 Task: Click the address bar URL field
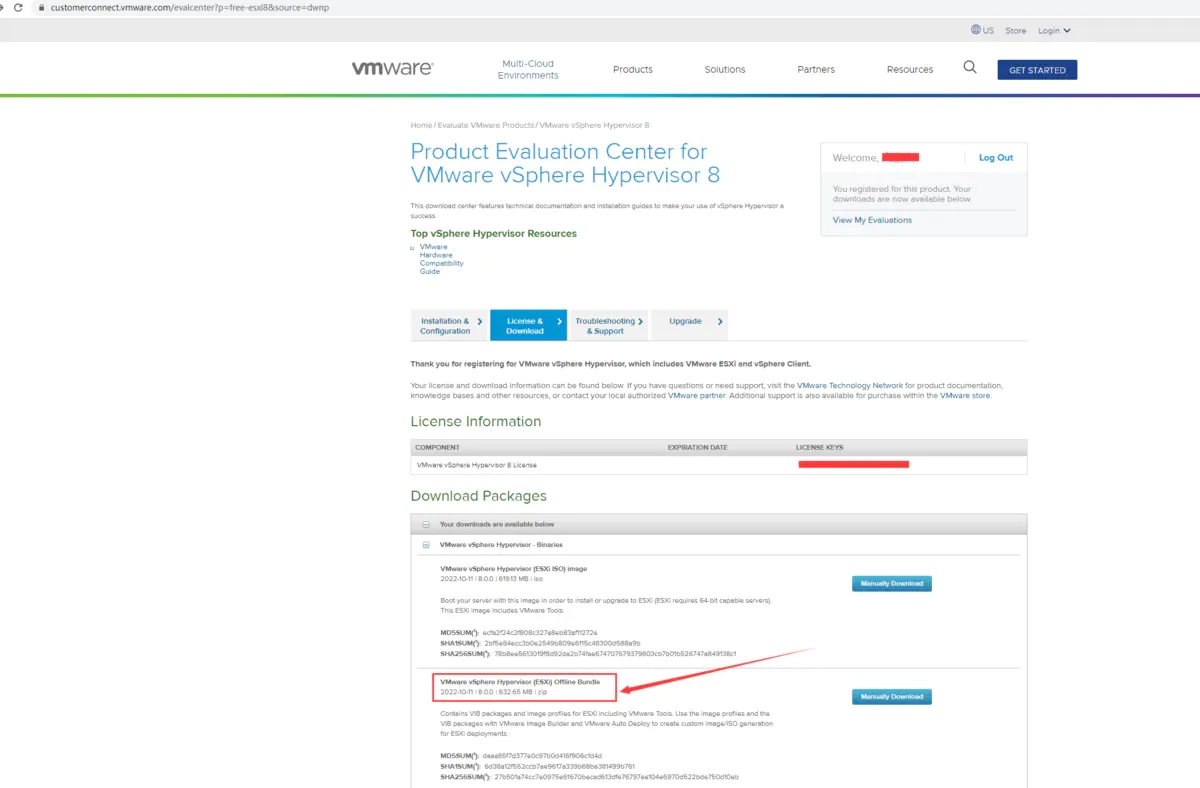coord(190,7)
